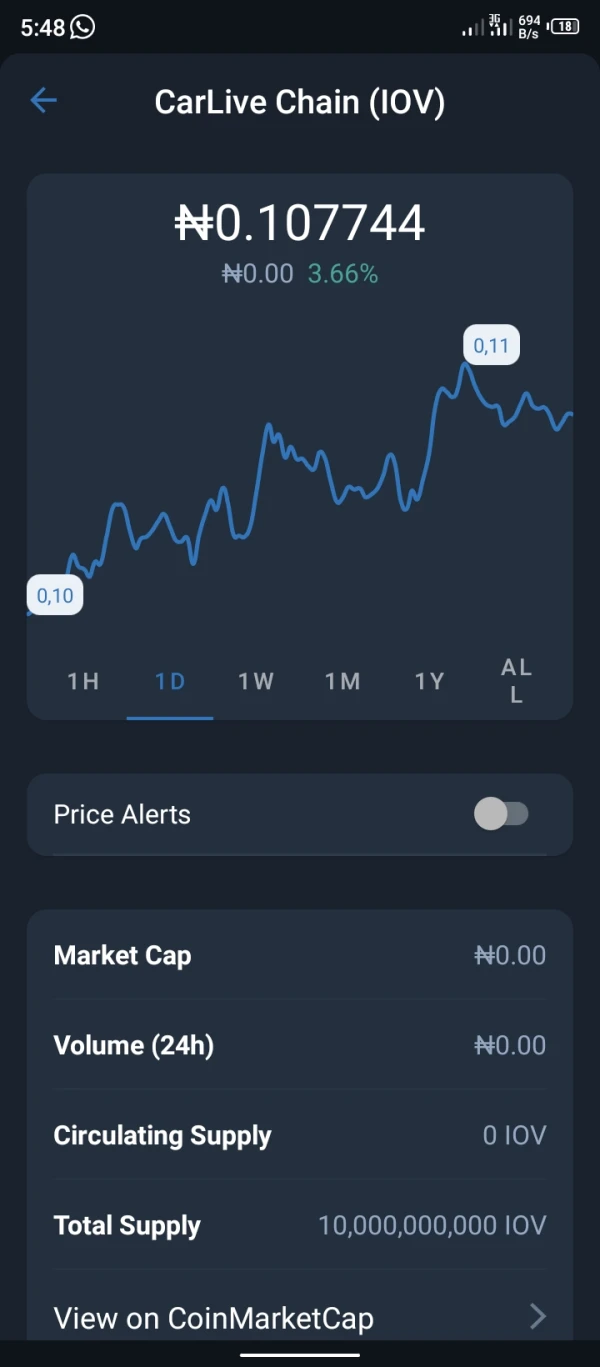Show the 1Y price chart
Screen dimensions: 600x1367
(x=429, y=682)
